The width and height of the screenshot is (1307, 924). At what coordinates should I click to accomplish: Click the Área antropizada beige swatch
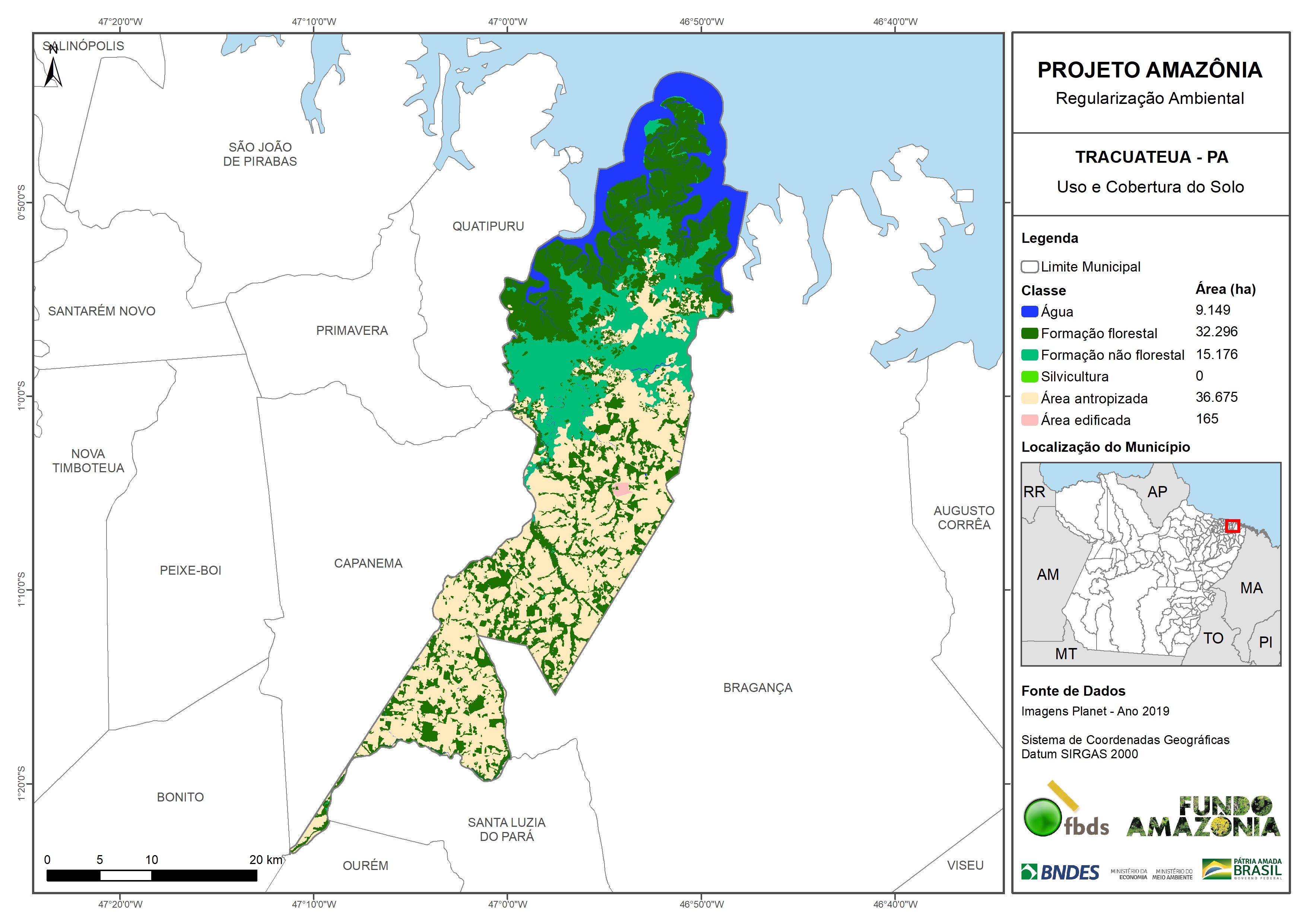pyautogui.click(x=1029, y=398)
